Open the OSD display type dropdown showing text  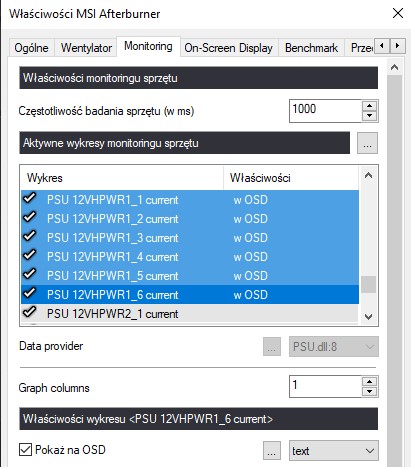334,451
